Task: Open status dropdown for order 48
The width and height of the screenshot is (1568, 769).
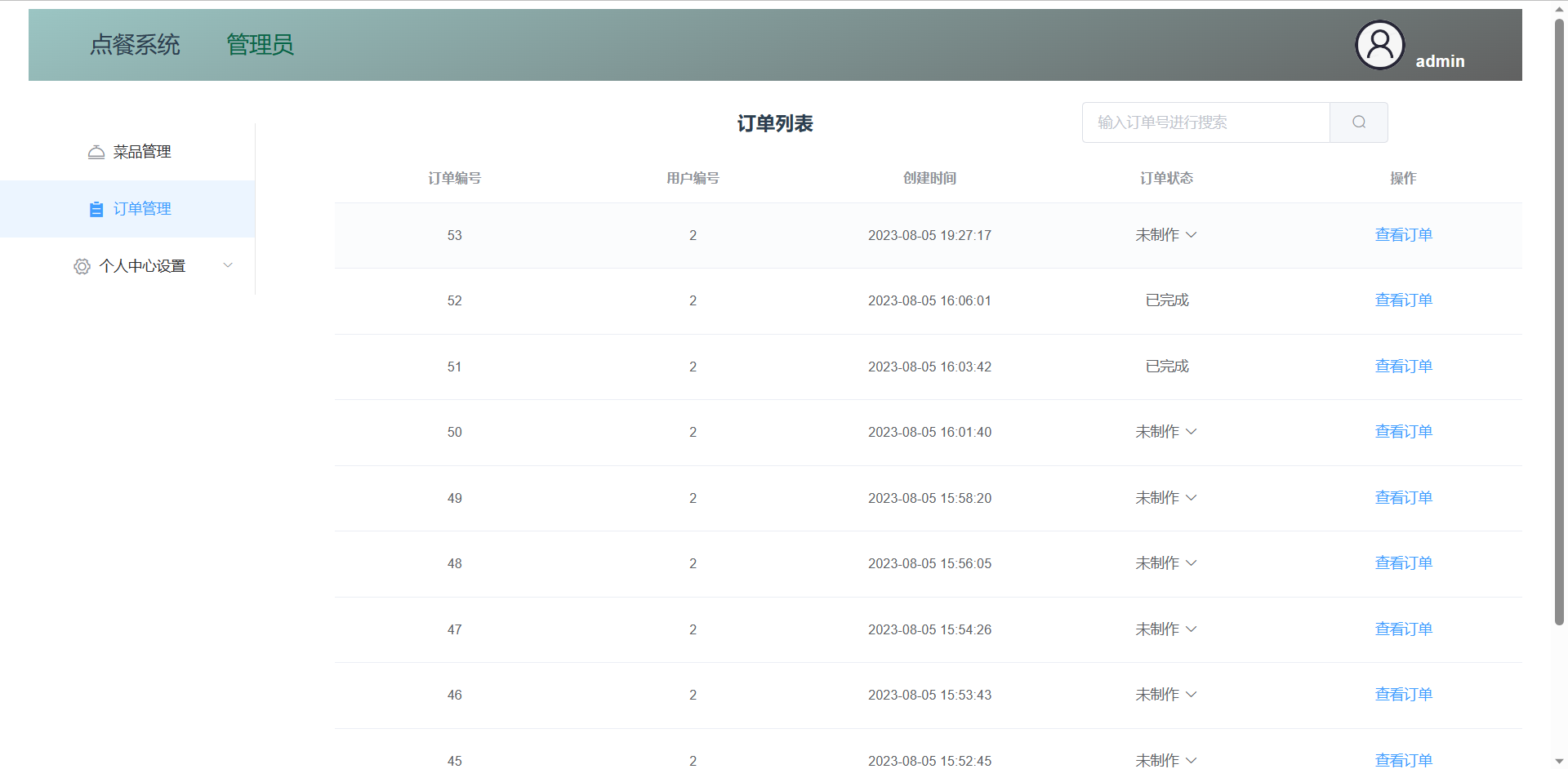Action: click(1166, 563)
